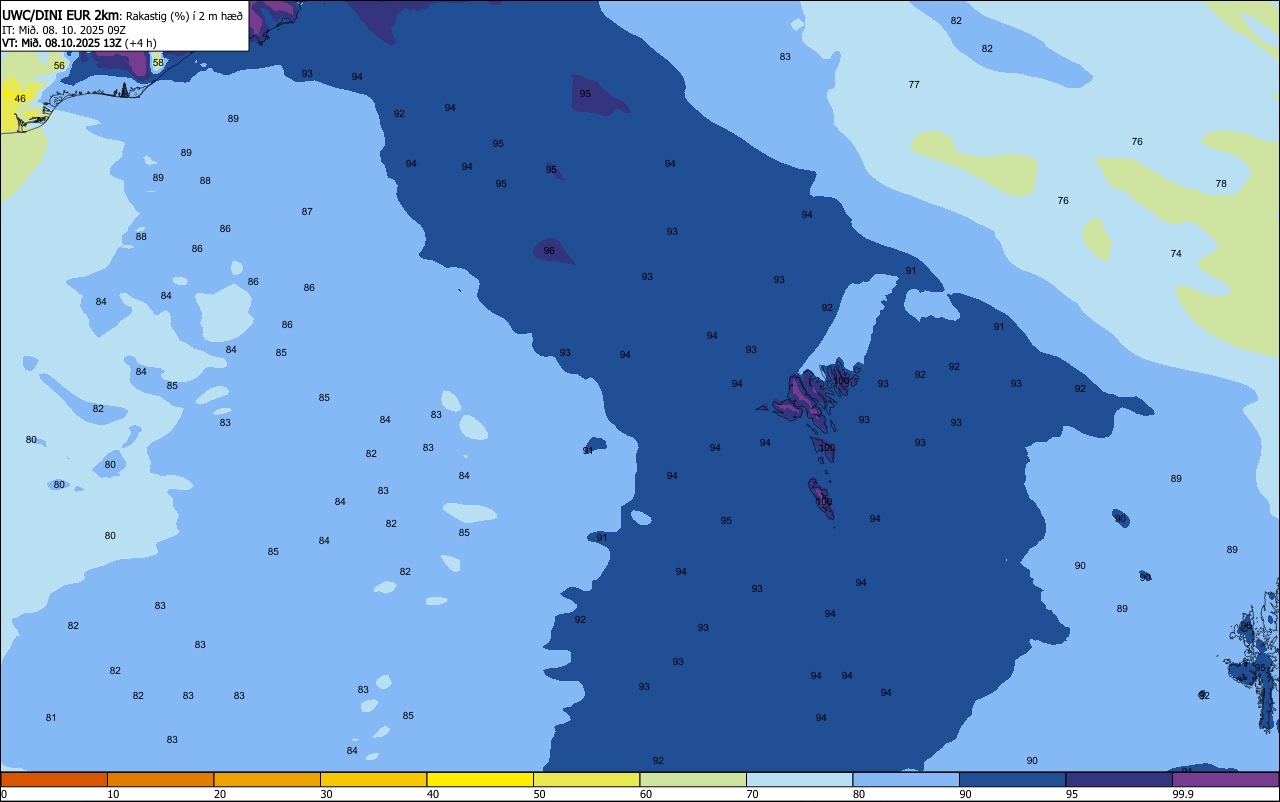
Task: Click the 74 humidity value on the map
Action: [1176, 253]
